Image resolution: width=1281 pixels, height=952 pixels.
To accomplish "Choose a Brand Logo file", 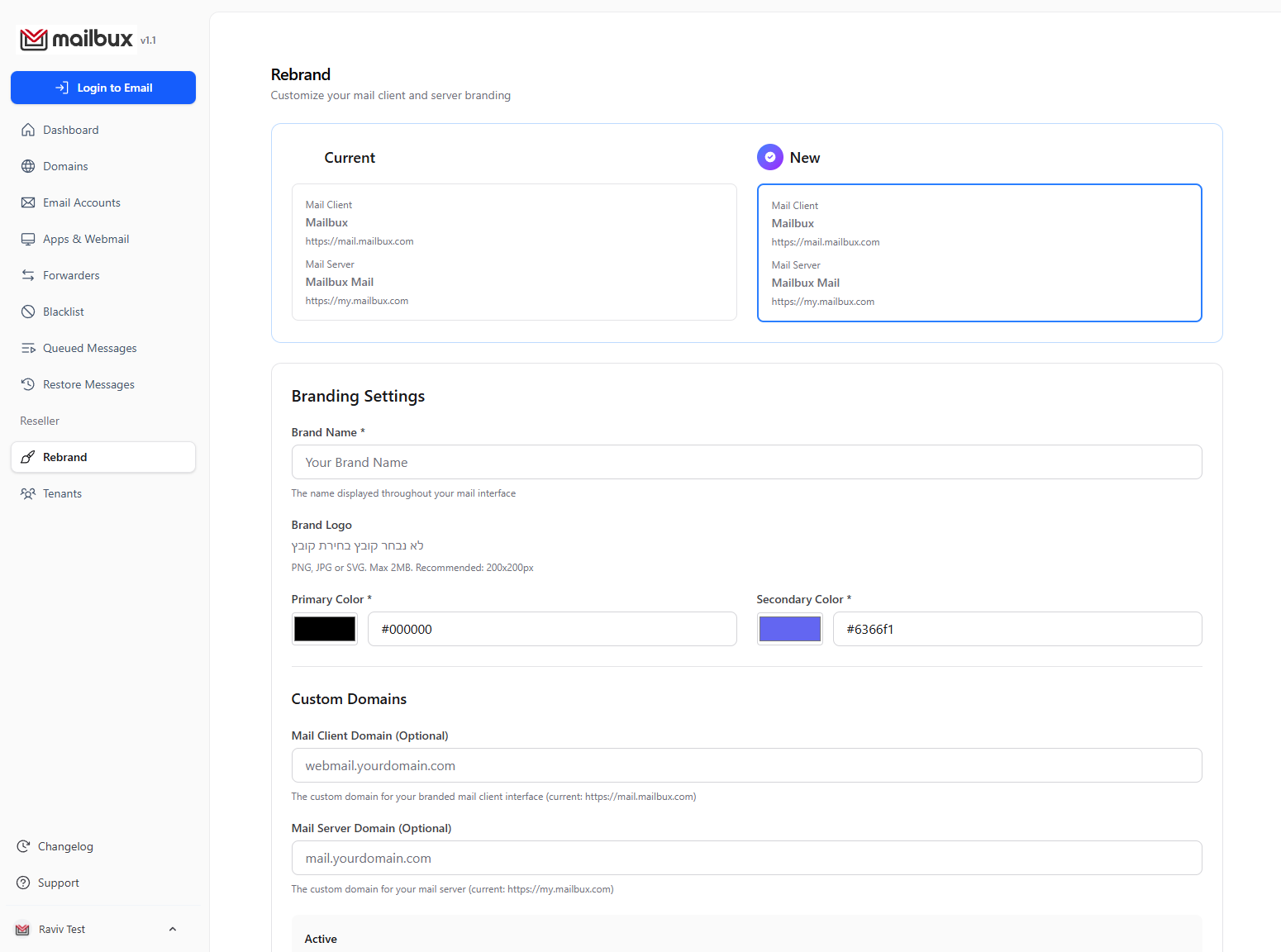I will (357, 545).
